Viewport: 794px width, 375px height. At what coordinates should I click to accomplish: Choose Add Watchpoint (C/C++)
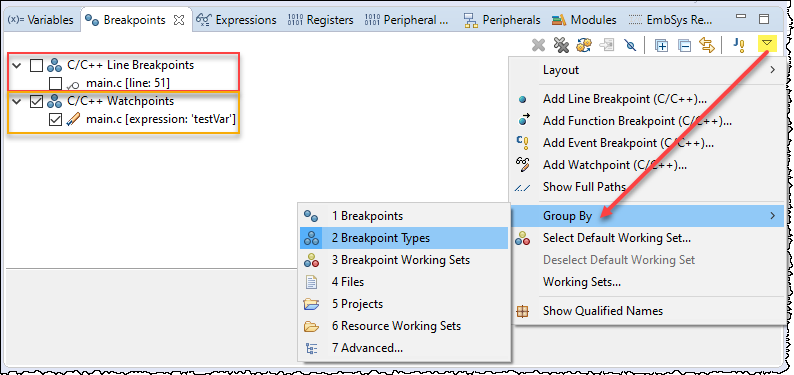click(x=646, y=165)
